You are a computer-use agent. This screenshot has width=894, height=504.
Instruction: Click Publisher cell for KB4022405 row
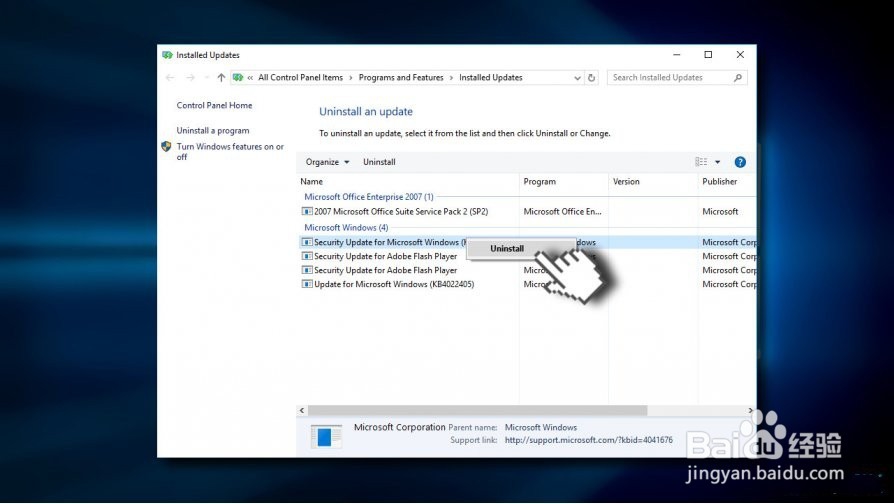point(729,284)
